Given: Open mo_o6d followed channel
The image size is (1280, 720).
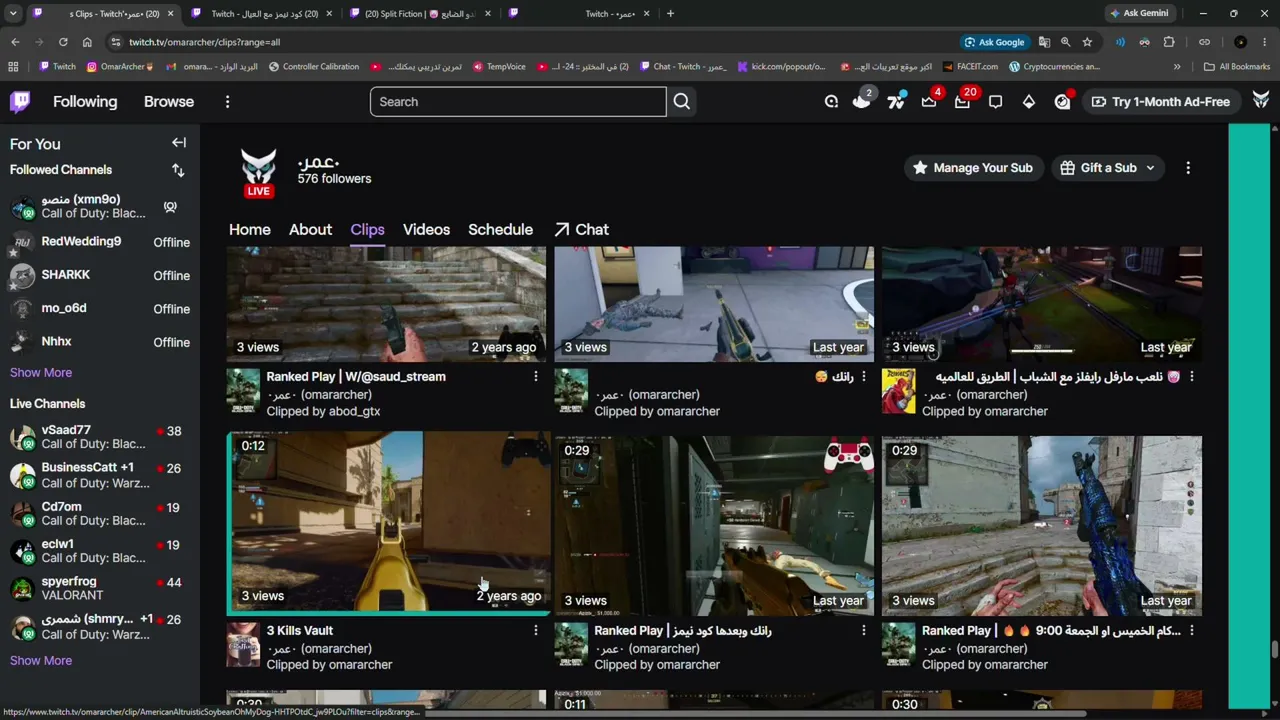Looking at the screenshot, I should [100, 309].
